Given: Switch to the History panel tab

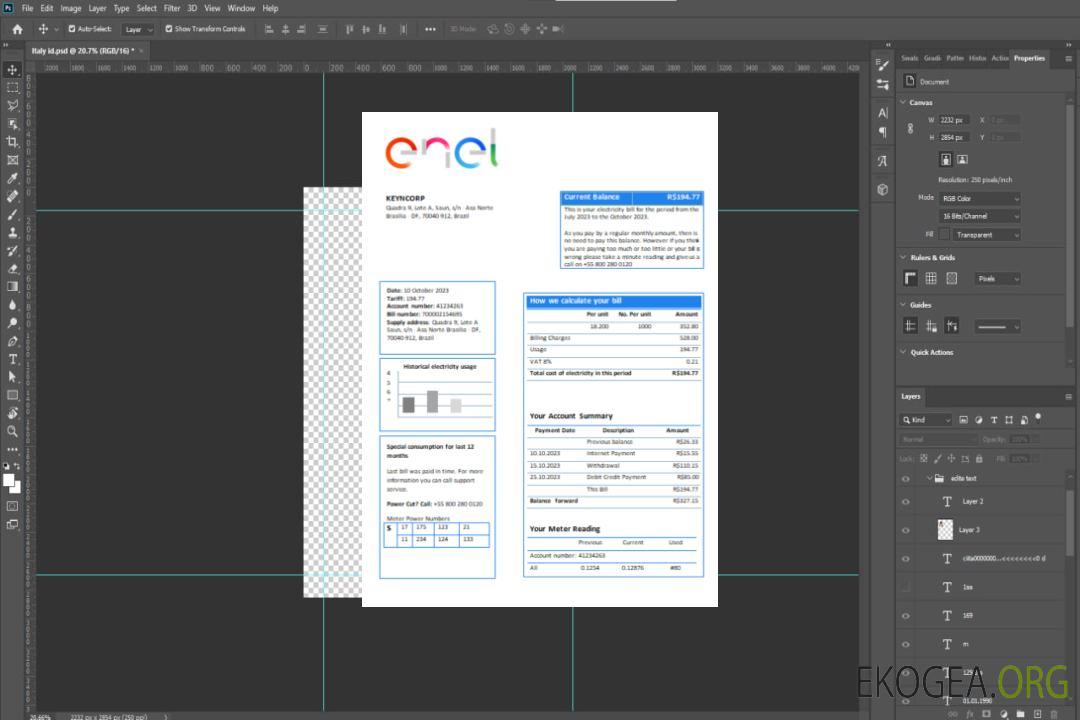Looking at the screenshot, I should [977, 58].
